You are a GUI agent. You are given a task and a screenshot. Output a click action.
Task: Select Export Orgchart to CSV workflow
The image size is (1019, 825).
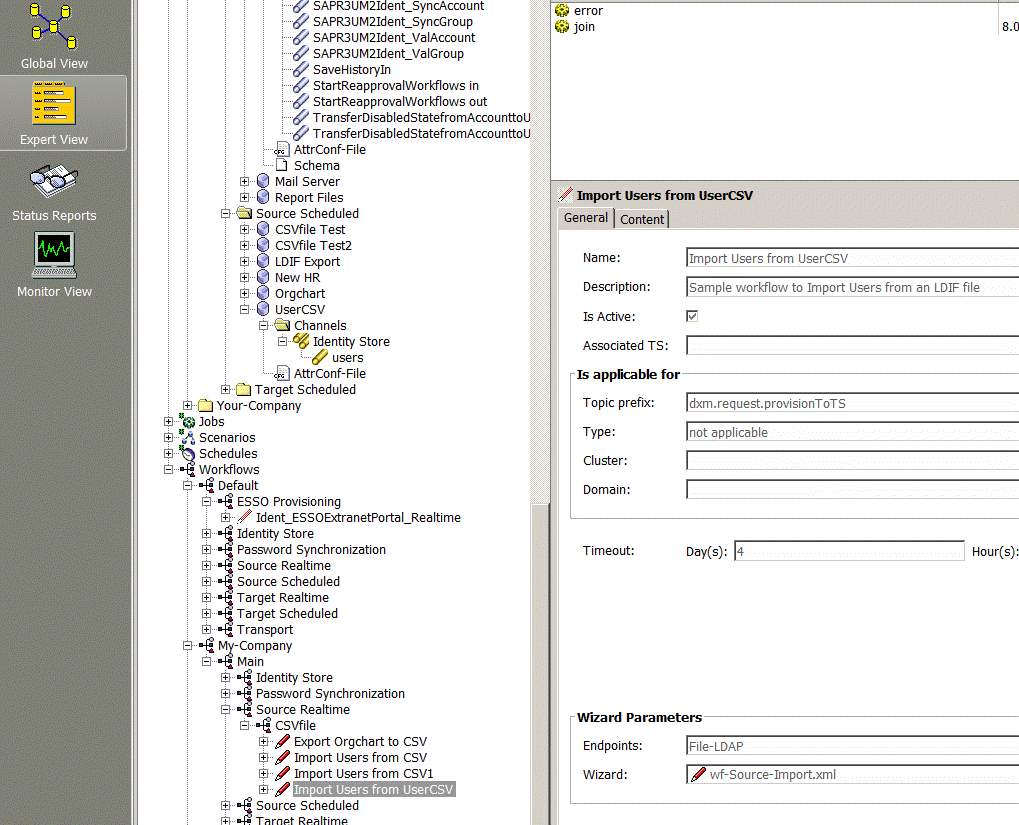tap(359, 741)
